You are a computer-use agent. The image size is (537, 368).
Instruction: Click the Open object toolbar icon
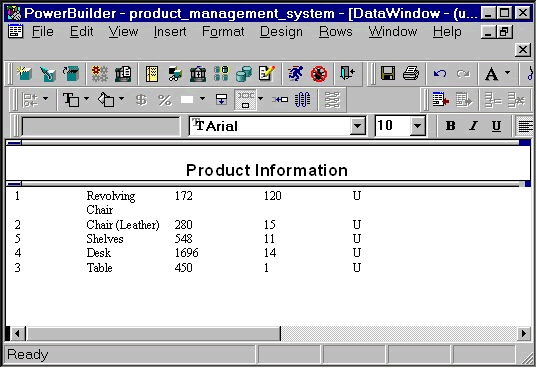(71, 74)
